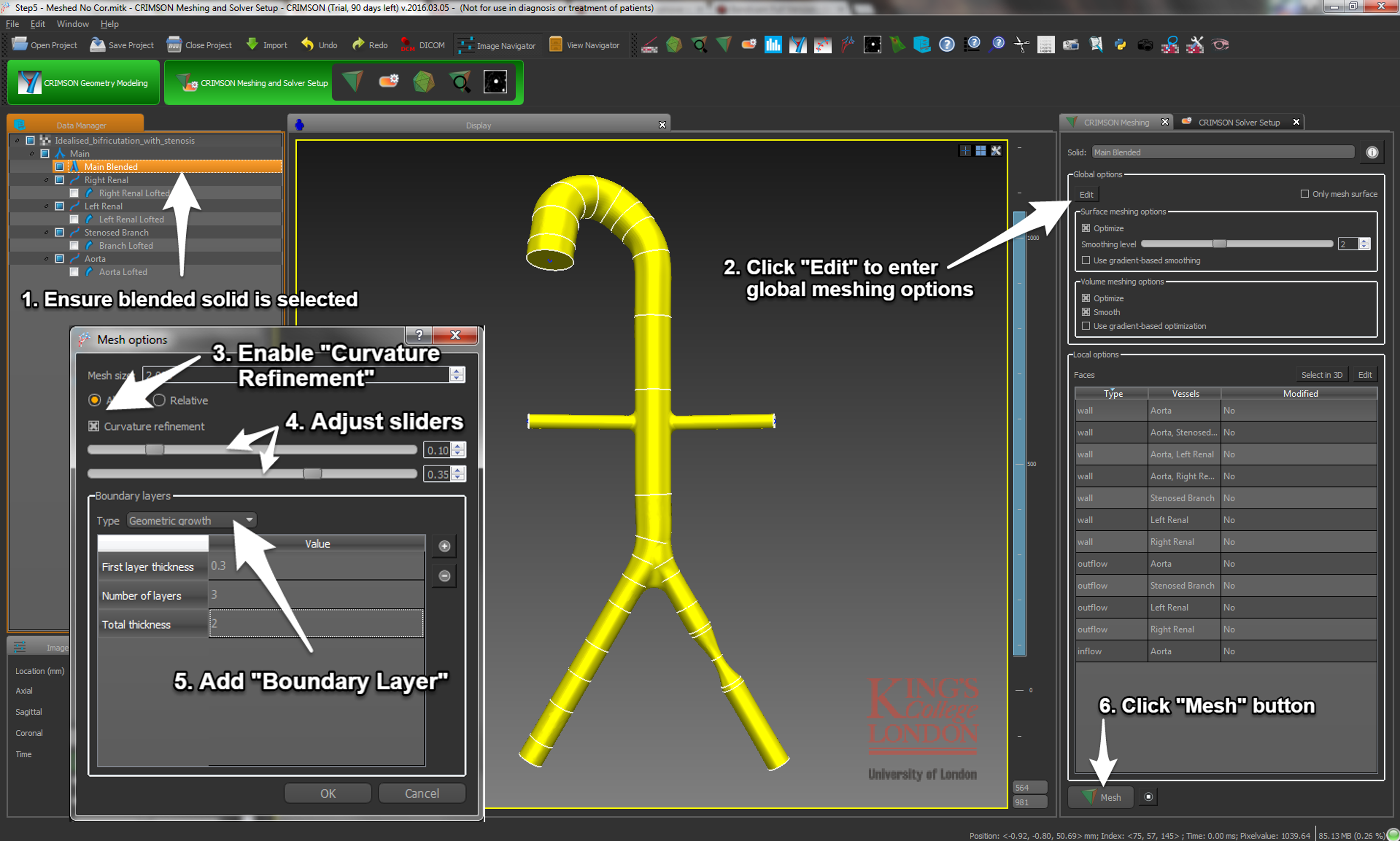Click the info icon beside Solid field
Screen dimensions: 1400x841
(x=1372, y=152)
